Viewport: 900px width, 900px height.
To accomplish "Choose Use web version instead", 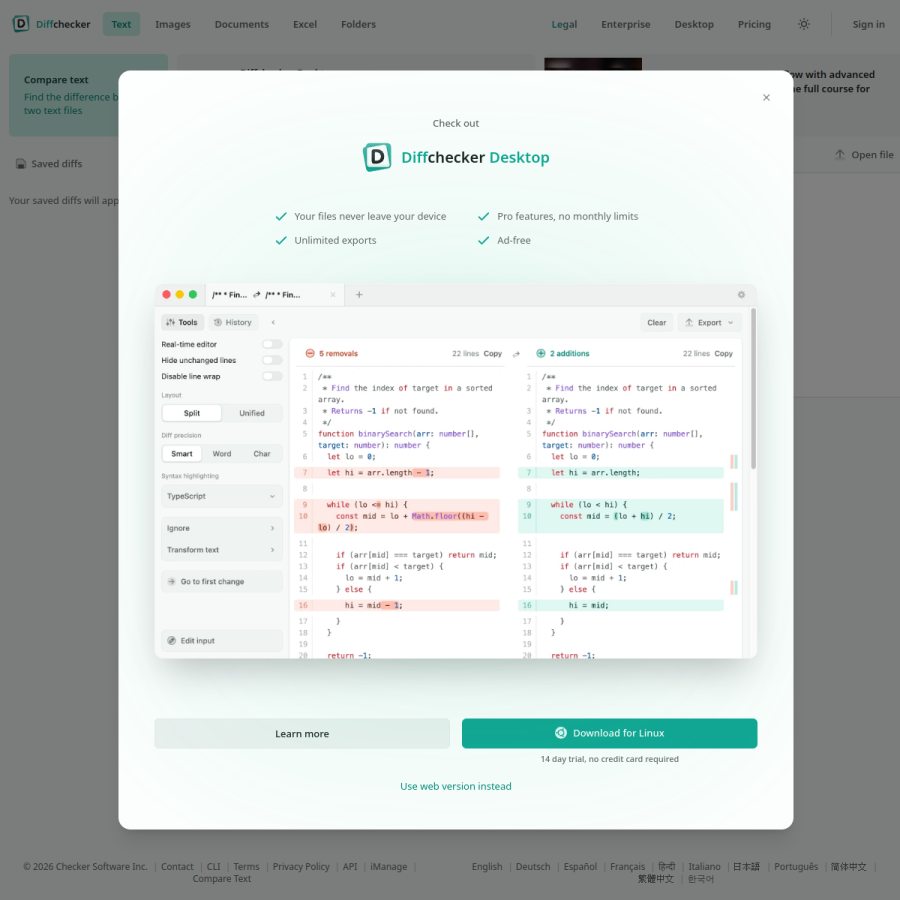I will point(456,786).
